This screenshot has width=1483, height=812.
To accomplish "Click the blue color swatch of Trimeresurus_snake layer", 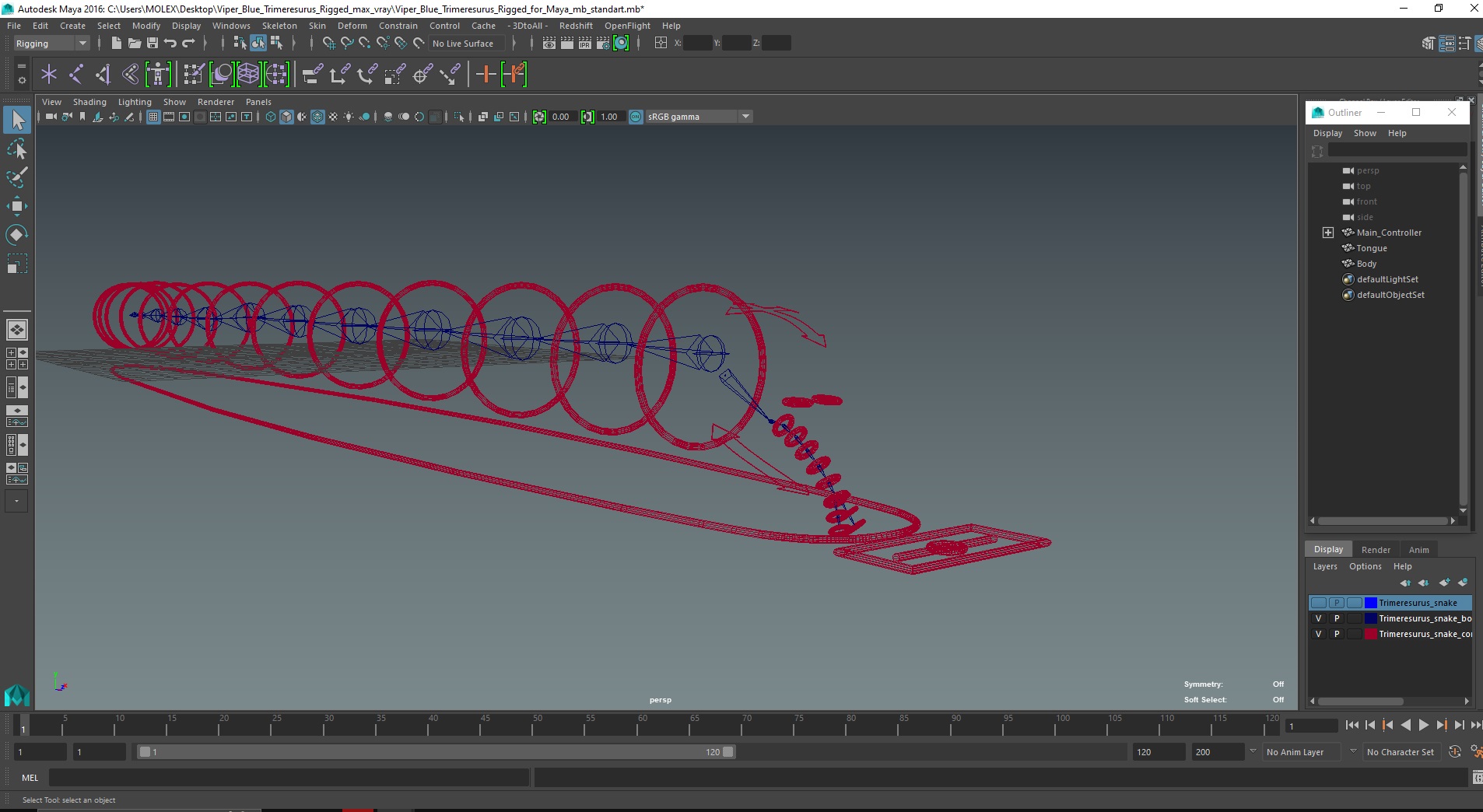I will tap(1371, 603).
